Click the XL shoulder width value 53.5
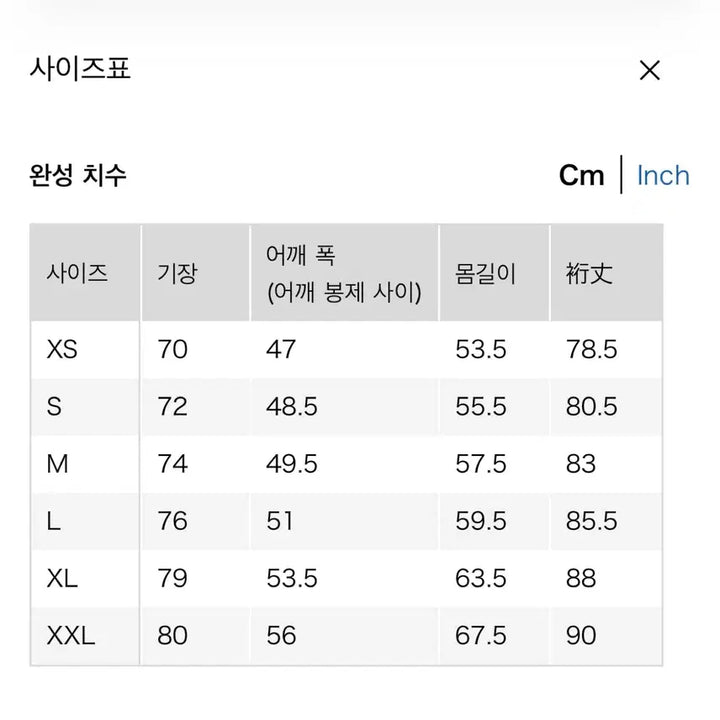Image resolution: width=720 pixels, height=720 pixels. tap(292, 578)
